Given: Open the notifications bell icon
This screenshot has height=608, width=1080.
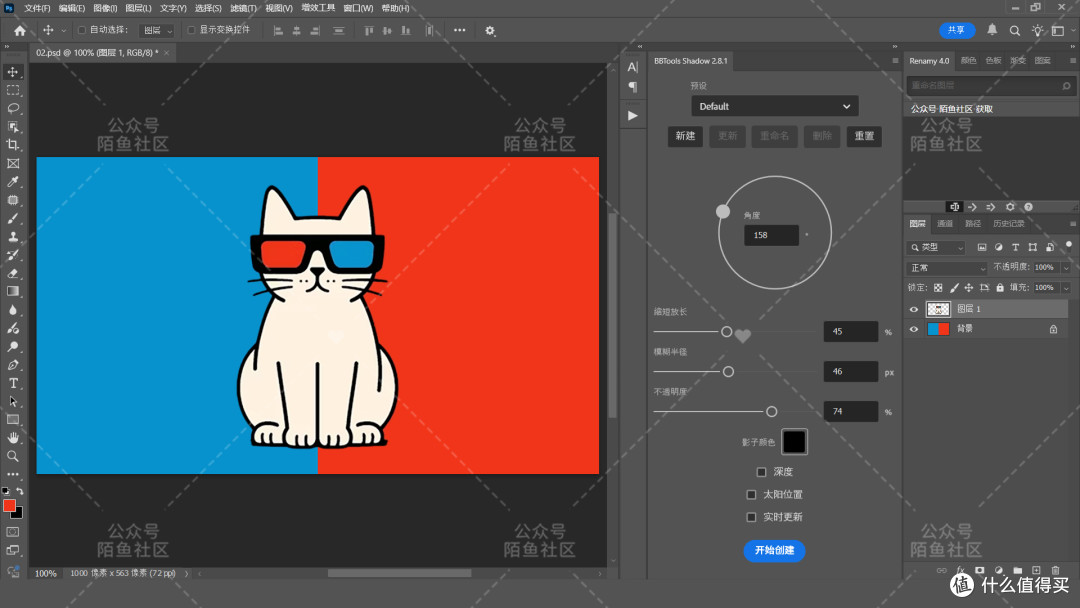Looking at the screenshot, I should pyautogui.click(x=992, y=30).
